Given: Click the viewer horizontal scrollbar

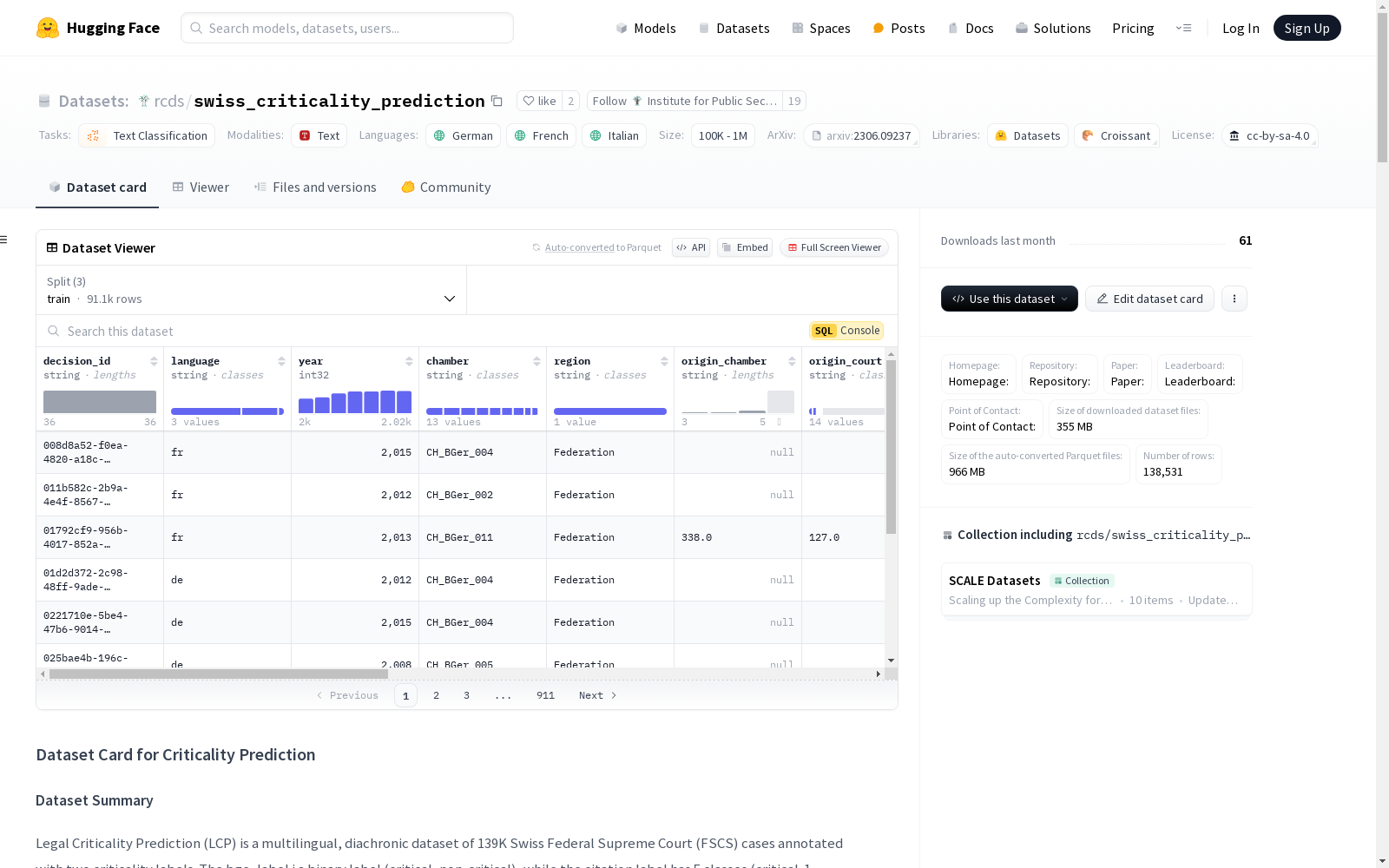Looking at the screenshot, I should coord(219,674).
